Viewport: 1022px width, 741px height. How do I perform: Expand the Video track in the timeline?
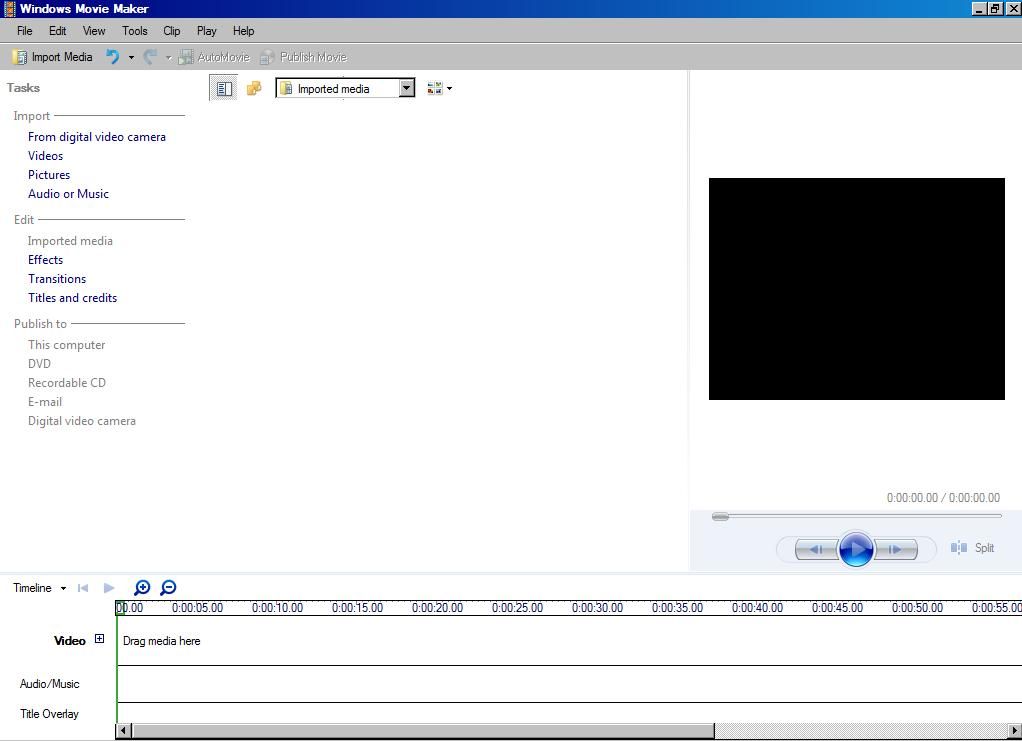[x=99, y=638]
